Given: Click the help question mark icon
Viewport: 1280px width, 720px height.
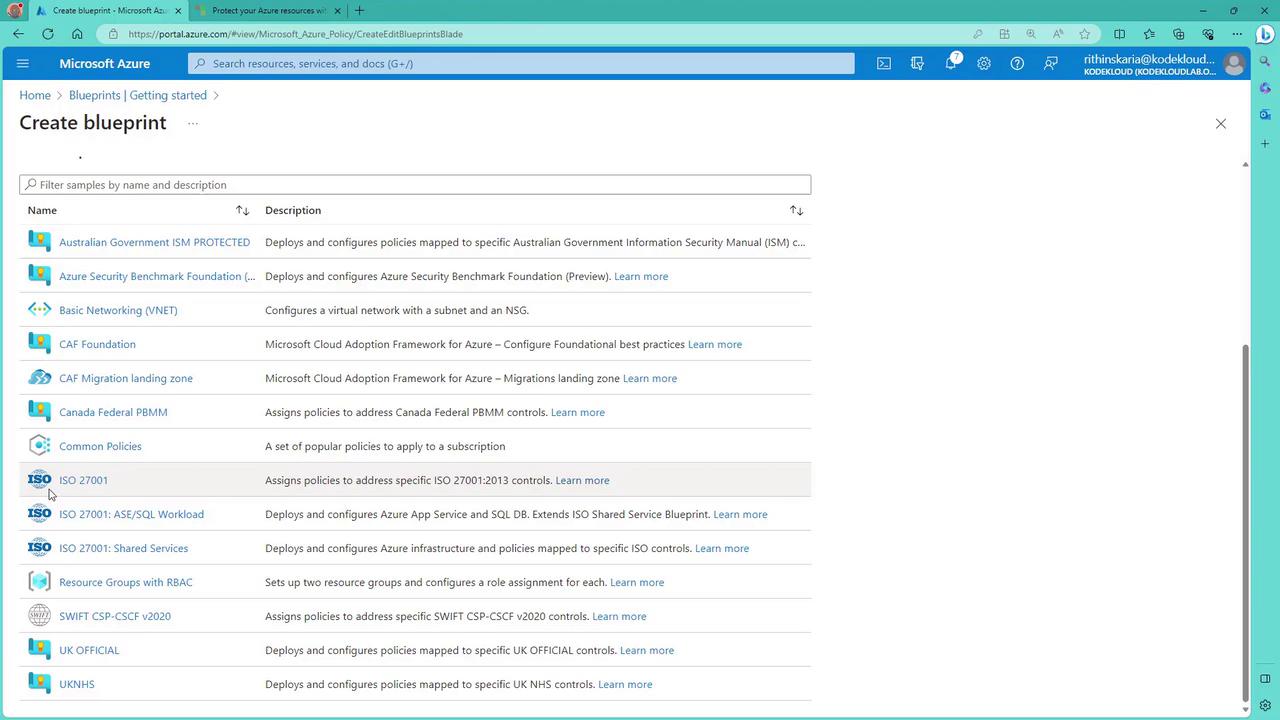Looking at the screenshot, I should tap(1017, 63).
